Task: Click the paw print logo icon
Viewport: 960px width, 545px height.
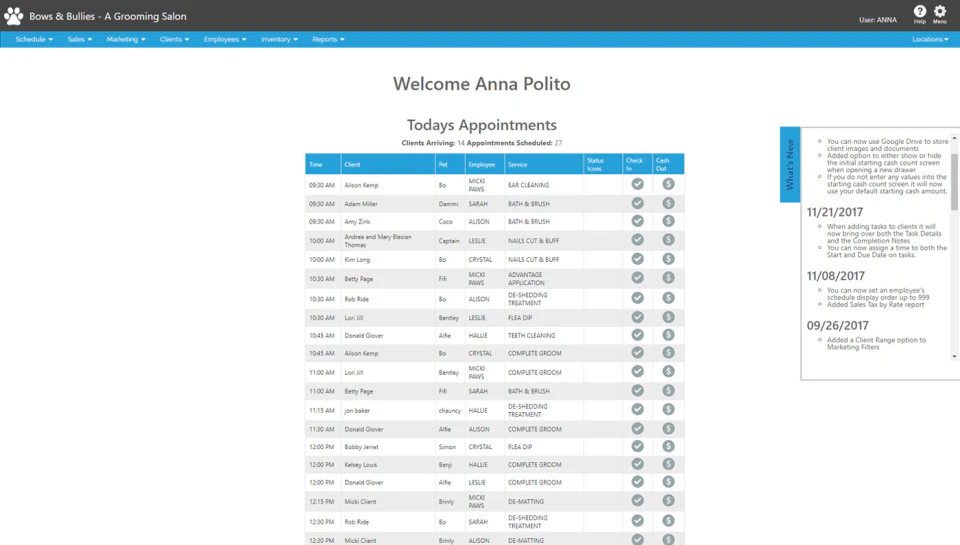Action: click(13, 16)
